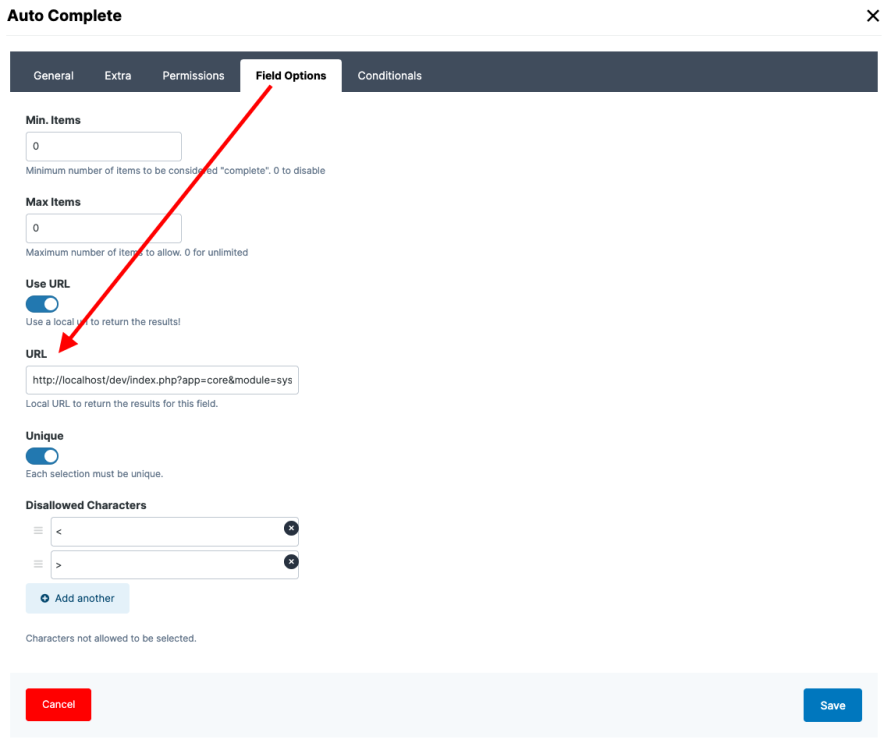The width and height of the screenshot is (891, 750).
Task: Save the field options
Action: (x=832, y=705)
